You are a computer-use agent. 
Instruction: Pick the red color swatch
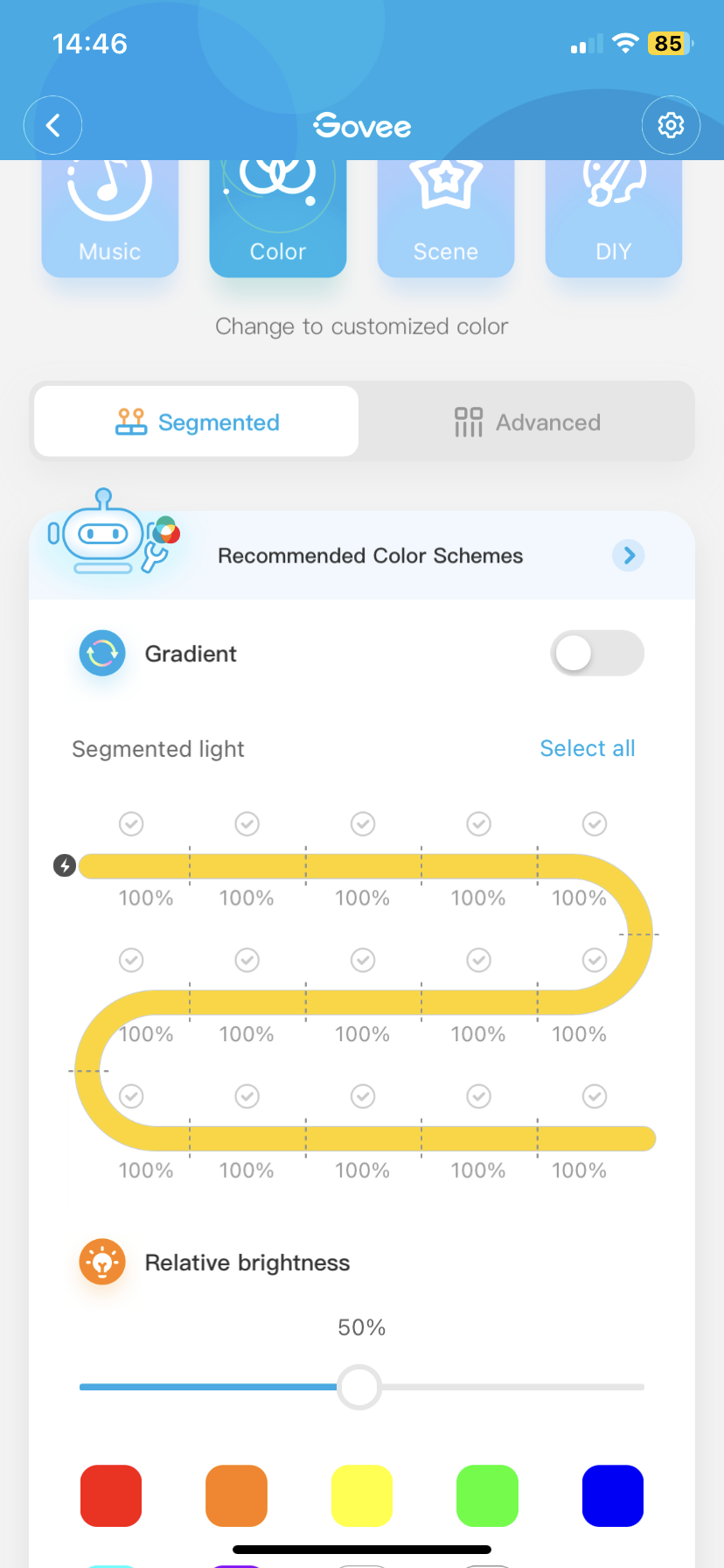111,1495
